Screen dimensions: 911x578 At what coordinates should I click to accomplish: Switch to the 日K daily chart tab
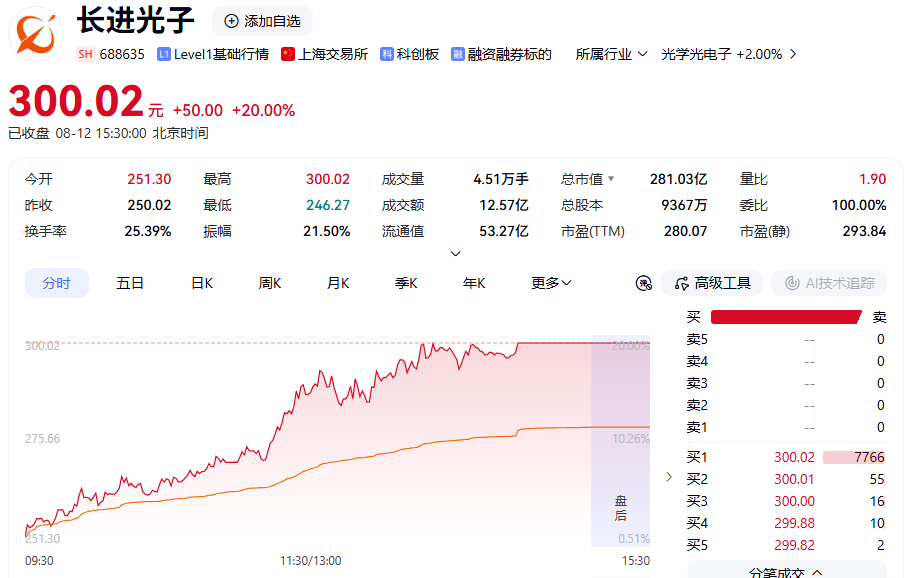coord(202,283)
